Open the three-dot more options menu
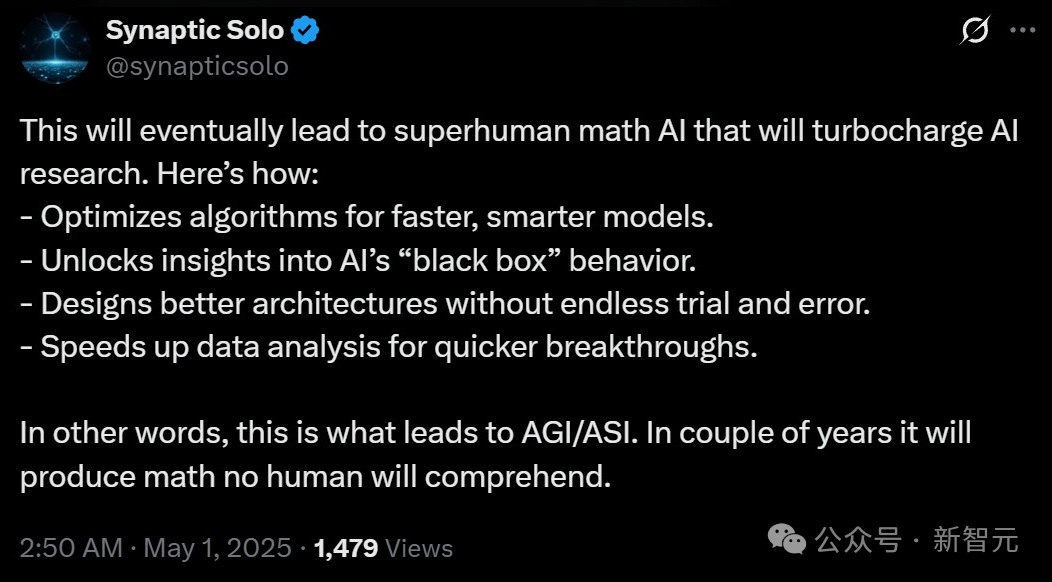 (1023, 30)
